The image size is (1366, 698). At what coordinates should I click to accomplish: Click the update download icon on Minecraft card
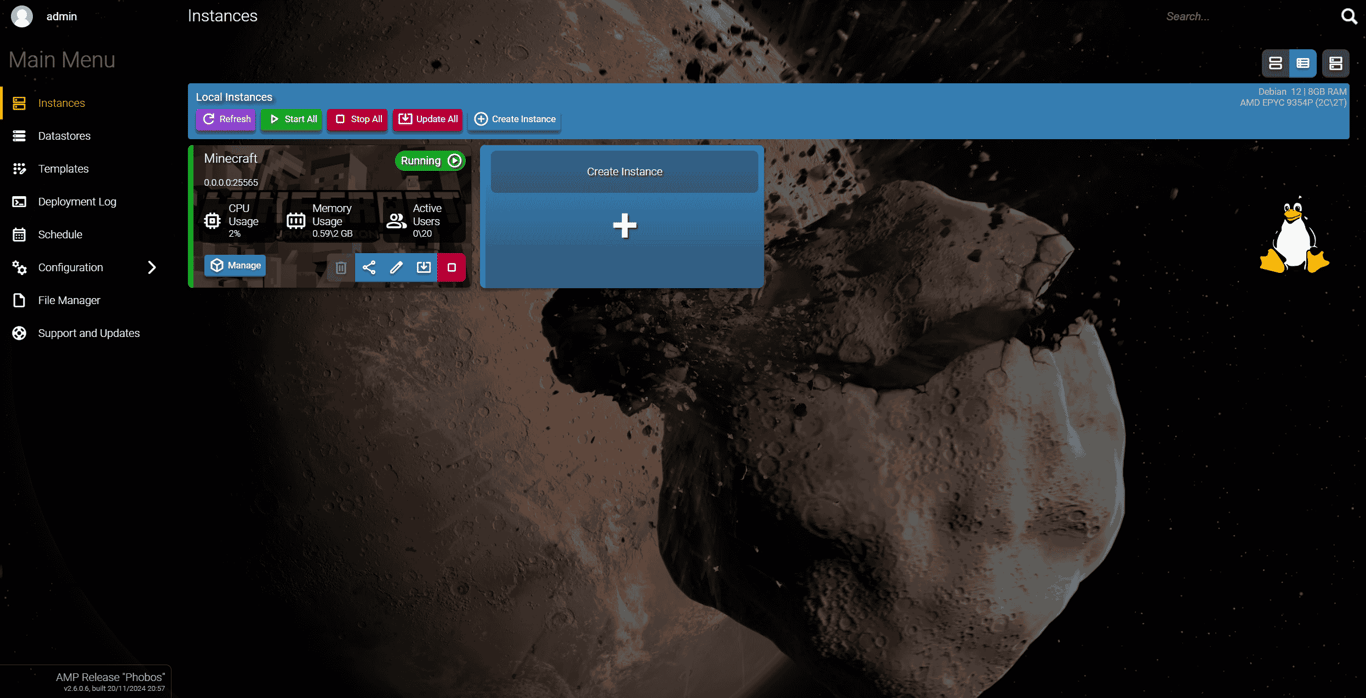424,267
